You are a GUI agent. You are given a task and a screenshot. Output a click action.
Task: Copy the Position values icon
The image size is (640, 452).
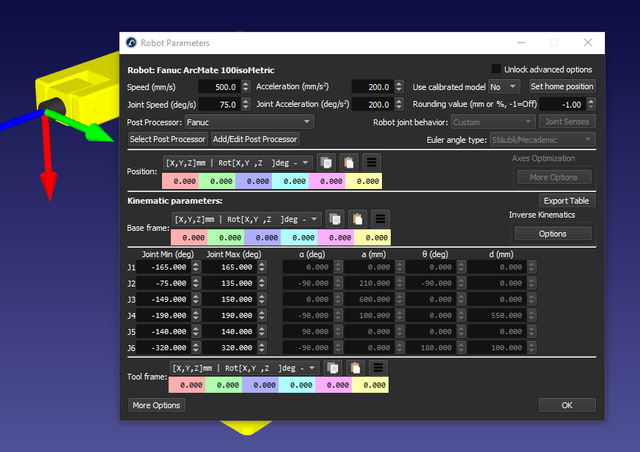pyautogui.click(x=326, y=163)
